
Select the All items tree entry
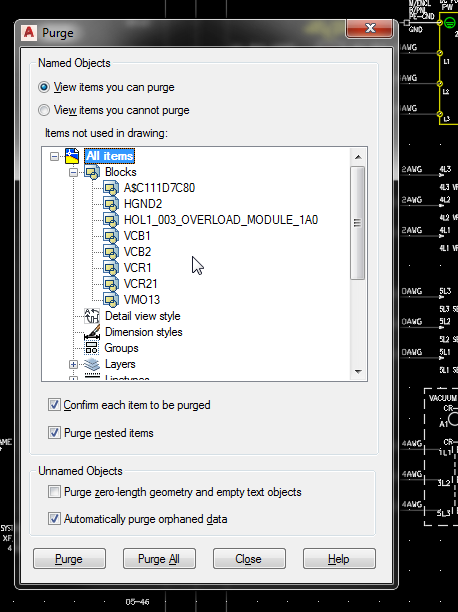110,156
